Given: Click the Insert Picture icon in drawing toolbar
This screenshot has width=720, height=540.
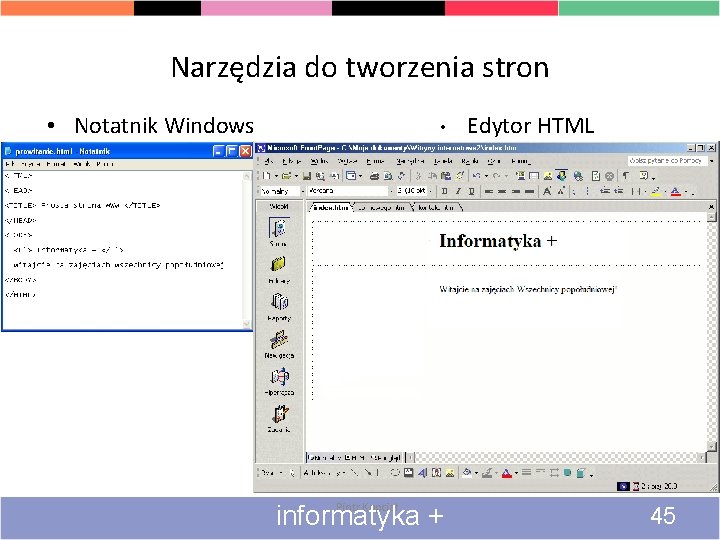Looking at the screenshot, I should point(450,472).
